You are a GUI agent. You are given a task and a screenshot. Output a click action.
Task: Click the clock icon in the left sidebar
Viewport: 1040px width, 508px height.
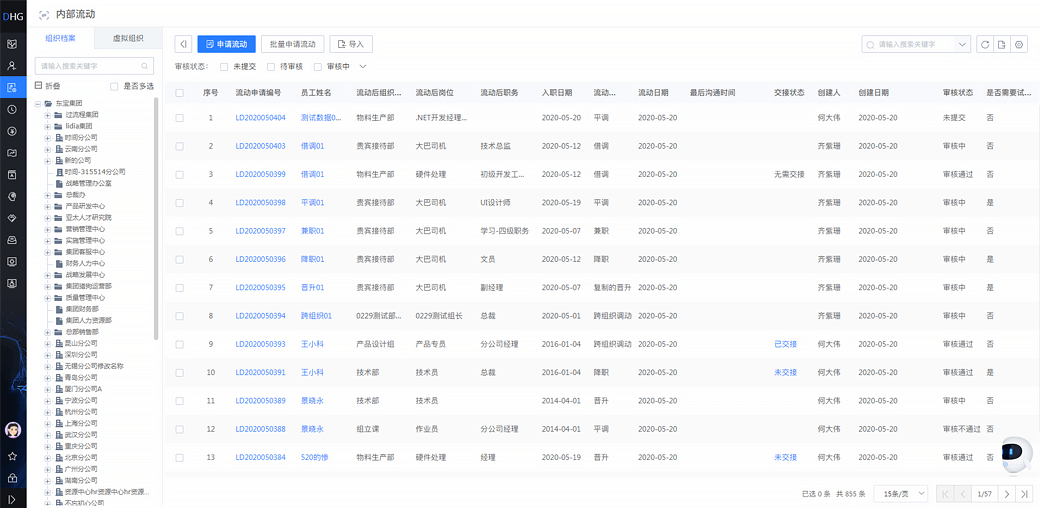12,110
